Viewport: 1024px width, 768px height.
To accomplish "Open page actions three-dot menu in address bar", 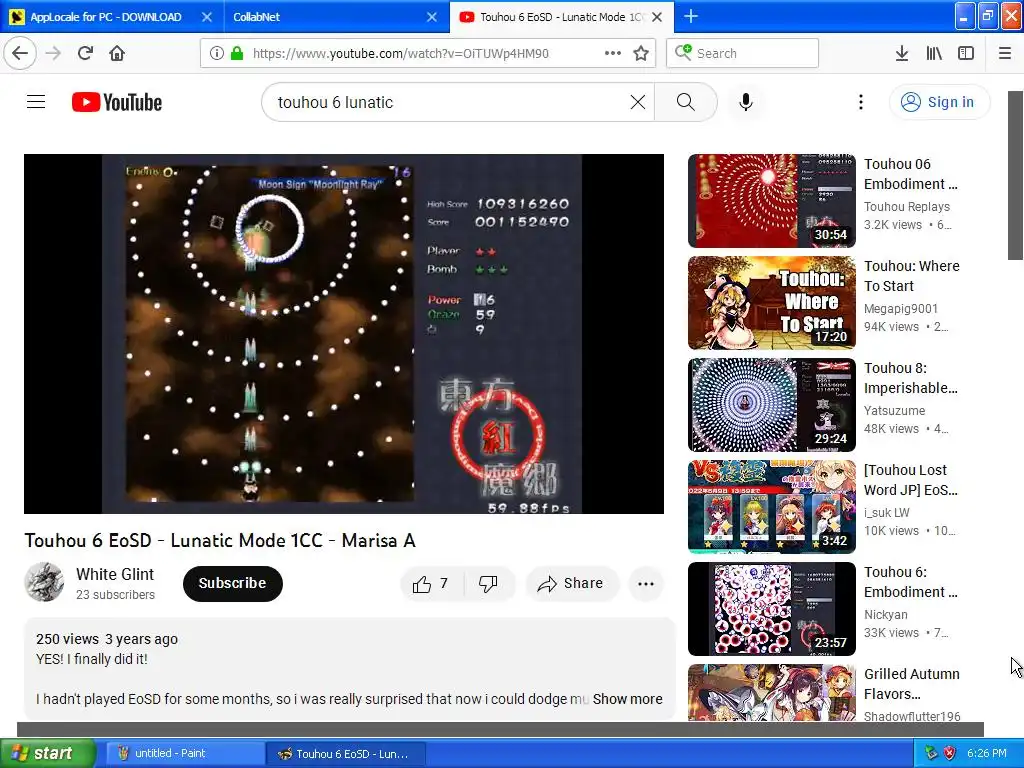I will pyautogui.click(x=613, y=53).
